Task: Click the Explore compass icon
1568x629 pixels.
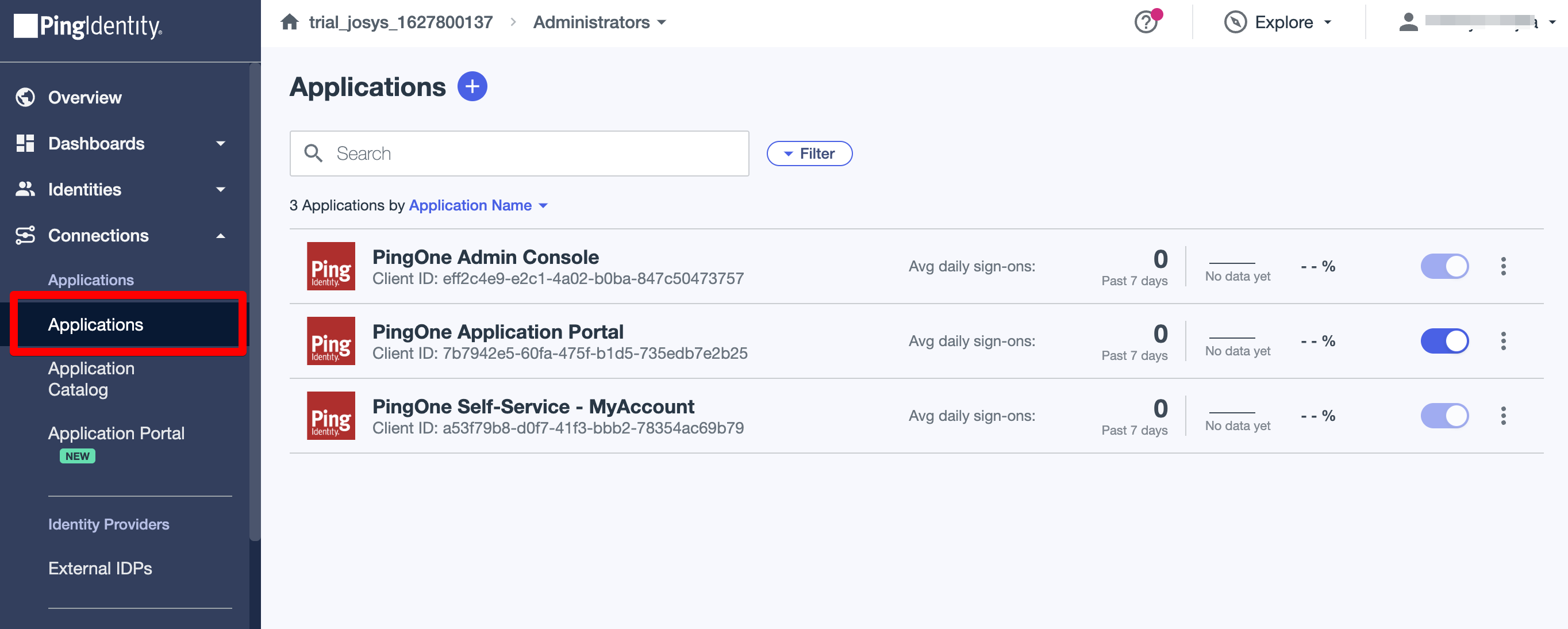Action: coord(1235,22)
